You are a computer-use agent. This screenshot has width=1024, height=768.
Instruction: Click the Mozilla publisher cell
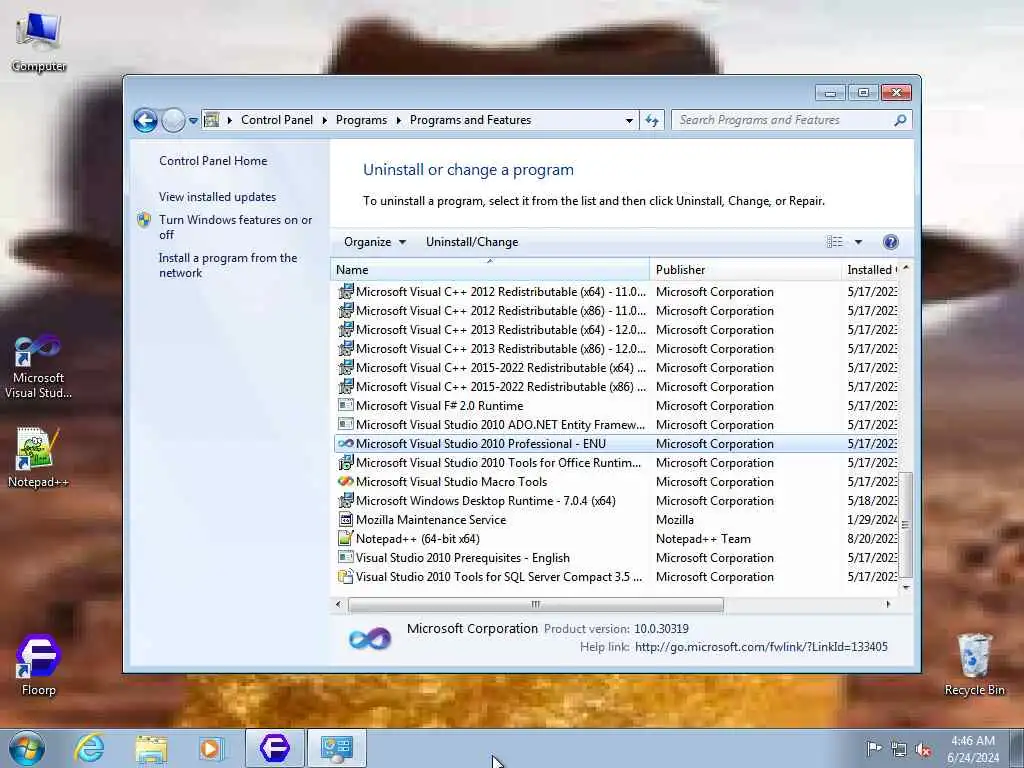click(675, 520)
